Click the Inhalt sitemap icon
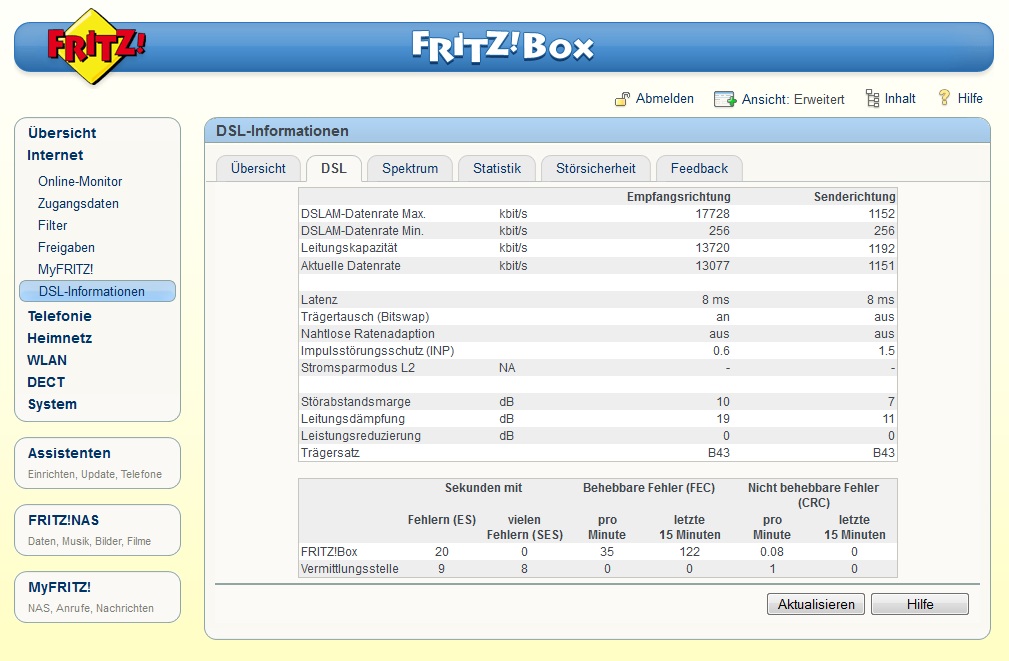The width and height of the screenshot is (1009, 661). (x=873, y=98)
